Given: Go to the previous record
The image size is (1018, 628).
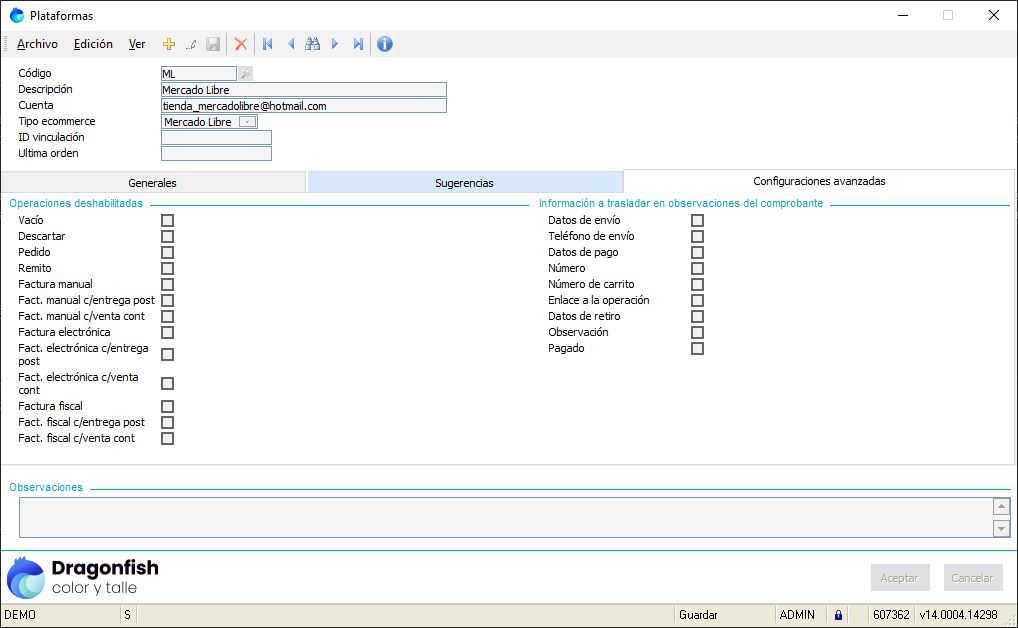Looking at the screenshot, I should point(290,44).
